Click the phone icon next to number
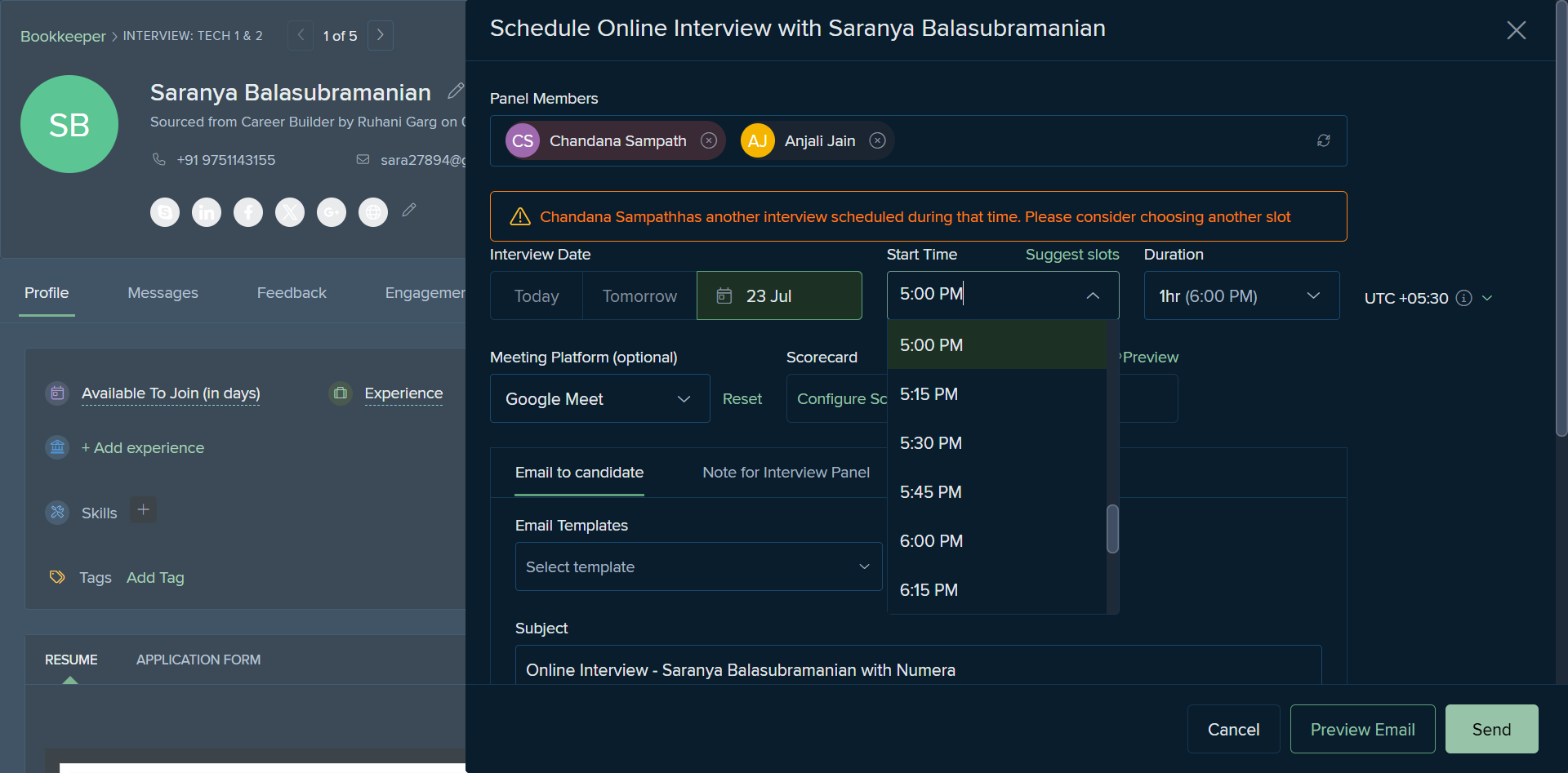Image resolution: width=1568 pixels, height=773 pixels. [x=159, y=159]
